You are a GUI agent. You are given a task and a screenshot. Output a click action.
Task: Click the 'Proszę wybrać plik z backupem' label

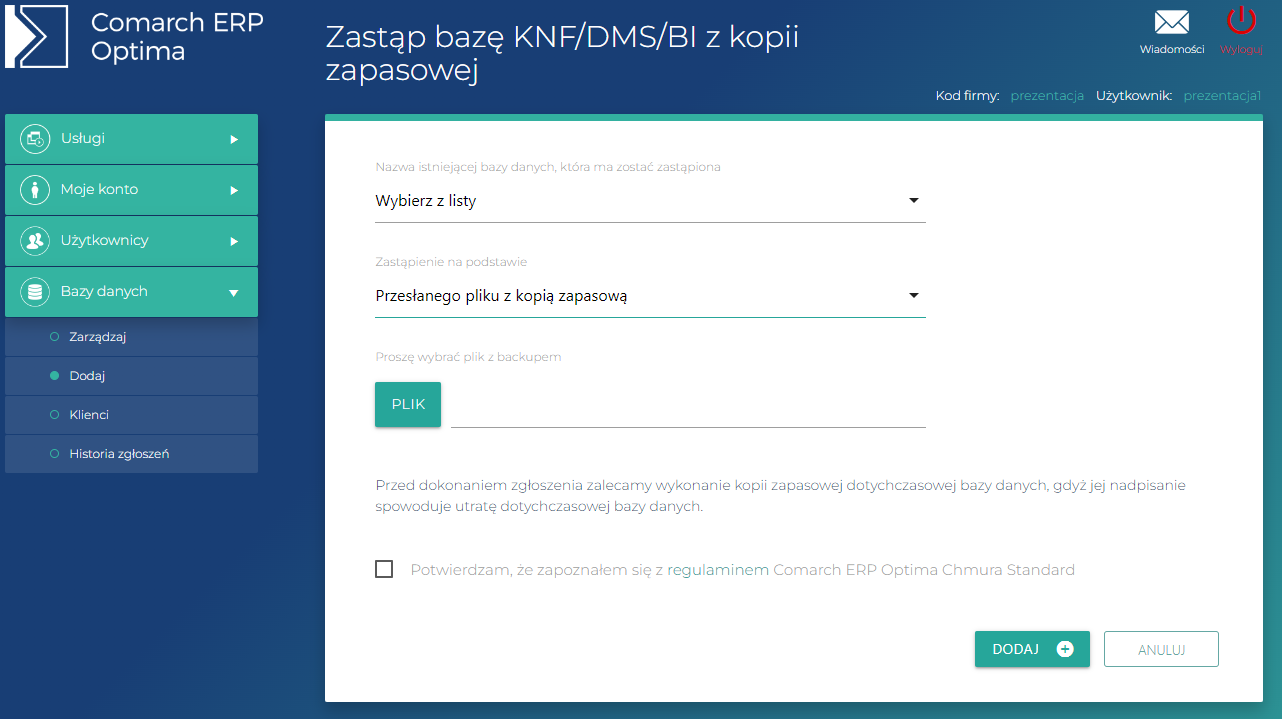(468, 357)
